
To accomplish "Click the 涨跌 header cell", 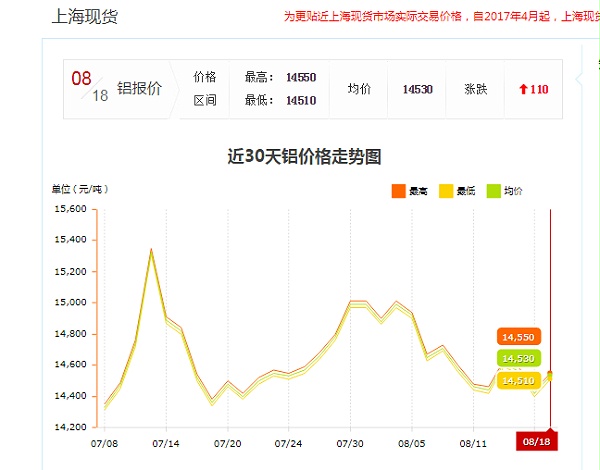I will [x=476, y=89].
